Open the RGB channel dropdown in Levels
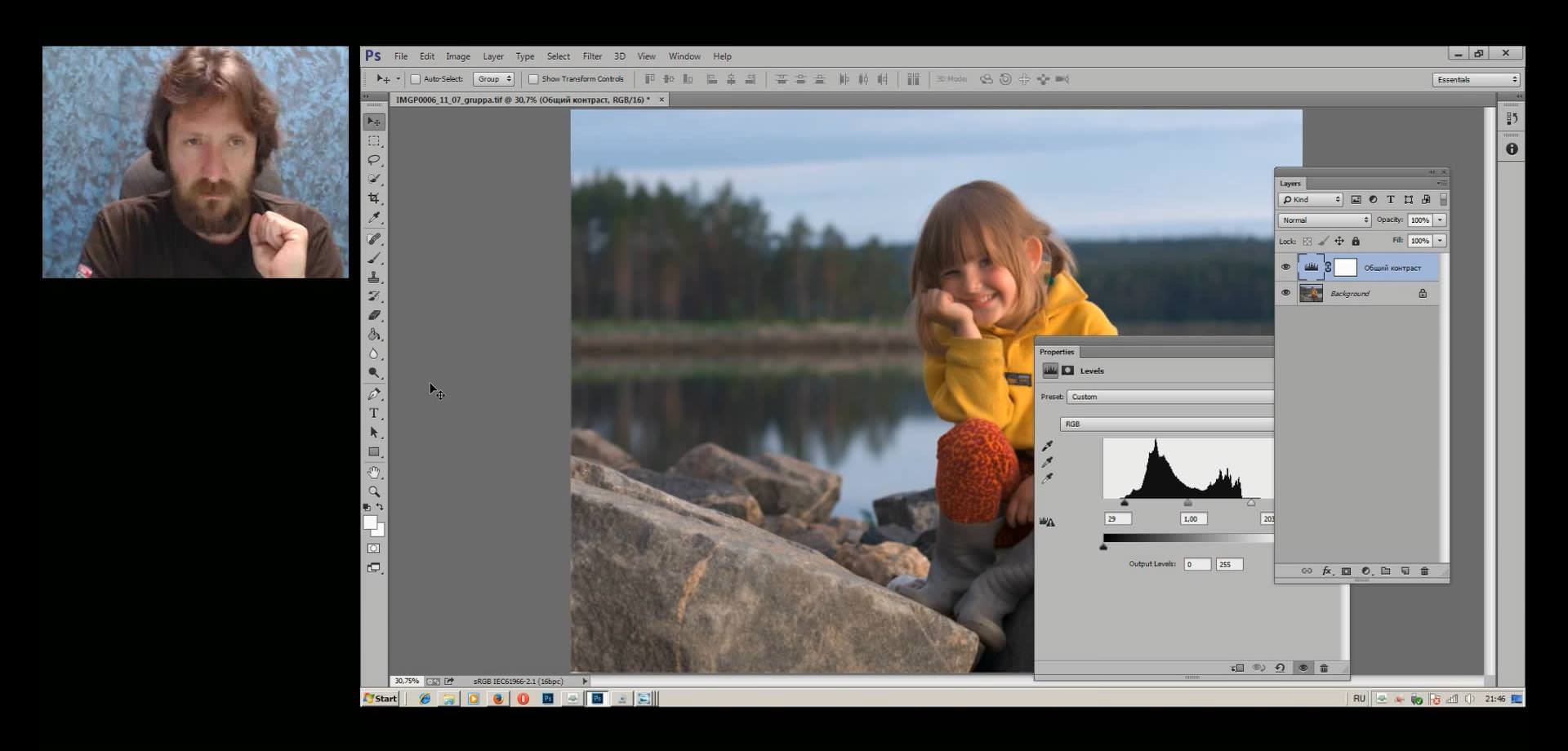This screenshot has width=1568, height=751. click(1167, 424)
